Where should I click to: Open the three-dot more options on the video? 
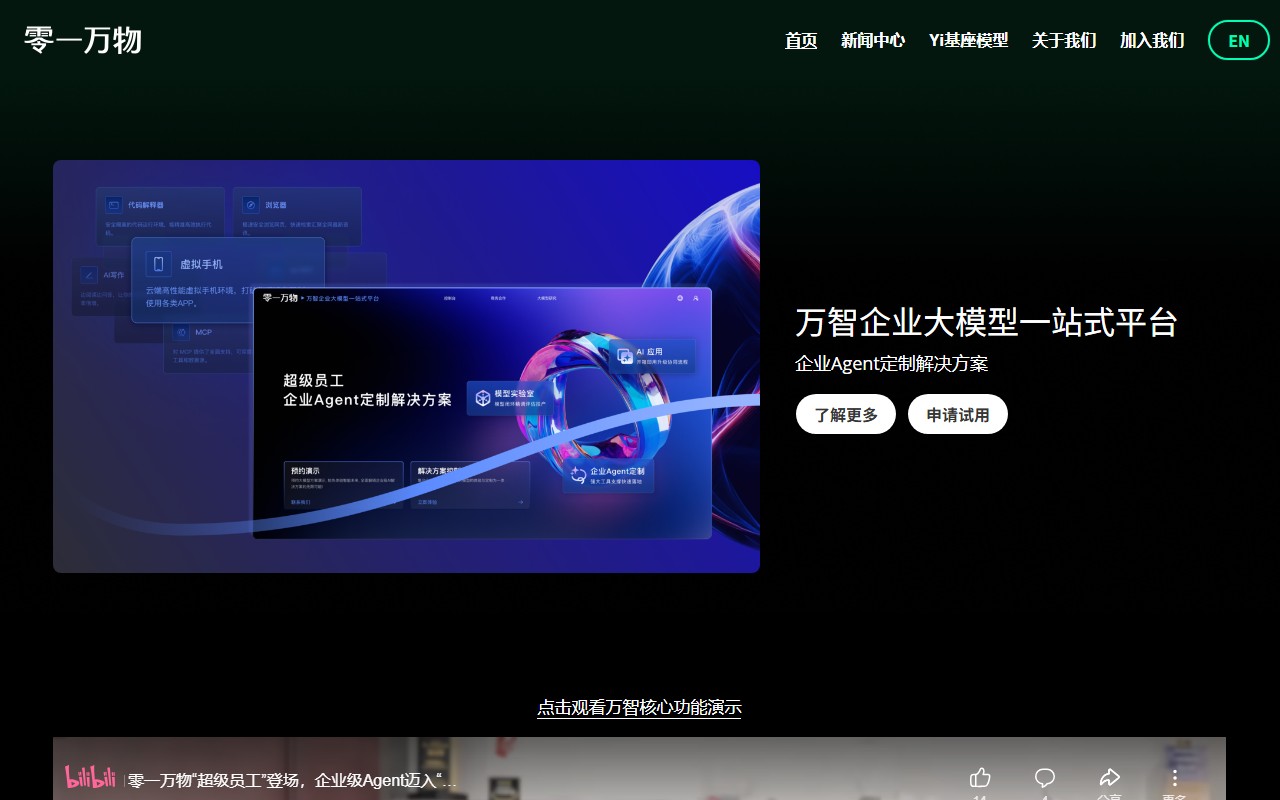pos(1174,776)
